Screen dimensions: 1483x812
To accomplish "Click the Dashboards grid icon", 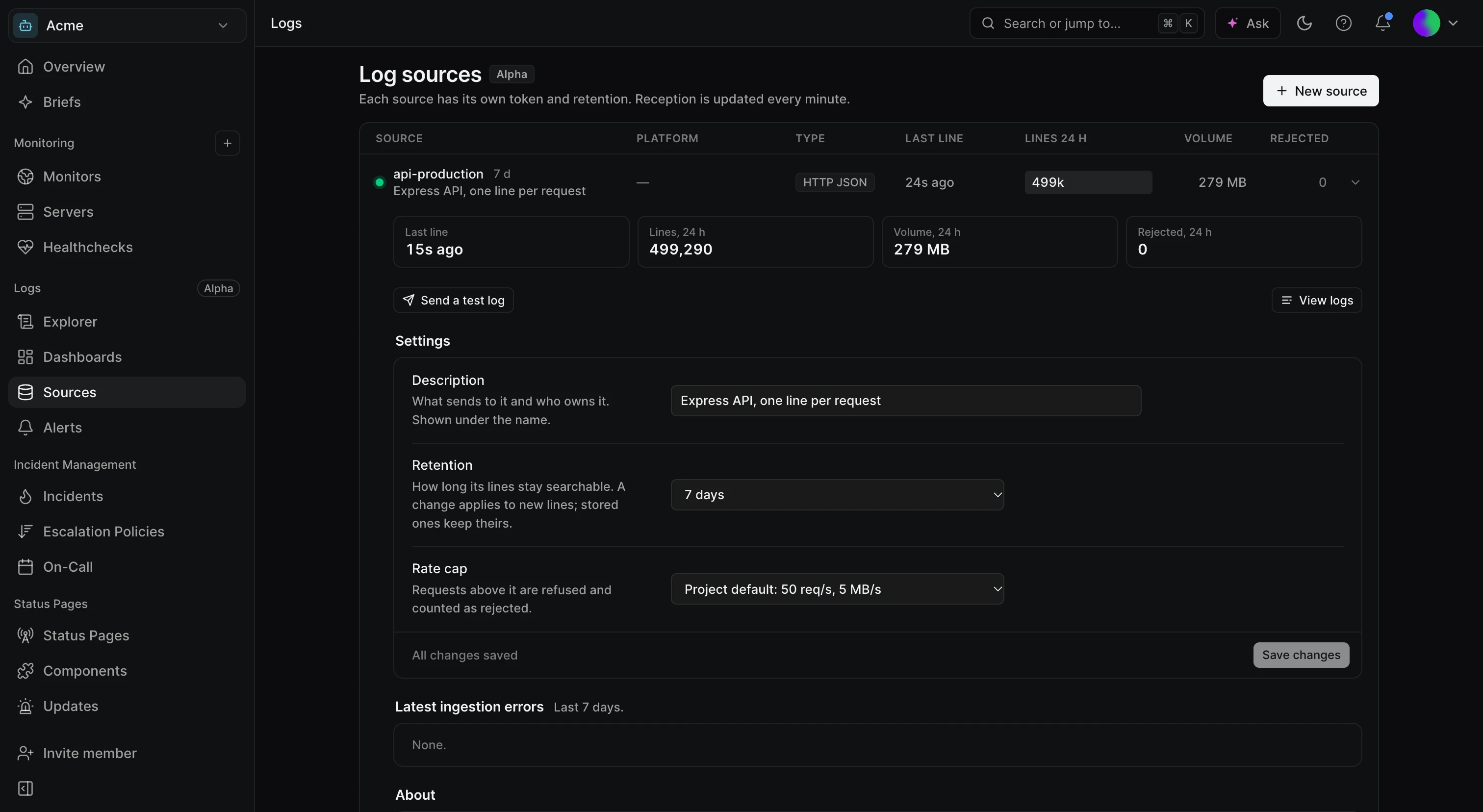I will (26, 357).
